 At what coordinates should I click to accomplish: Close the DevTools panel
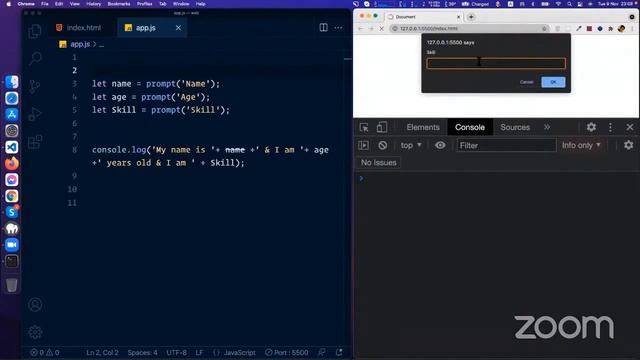coord(630,127)
